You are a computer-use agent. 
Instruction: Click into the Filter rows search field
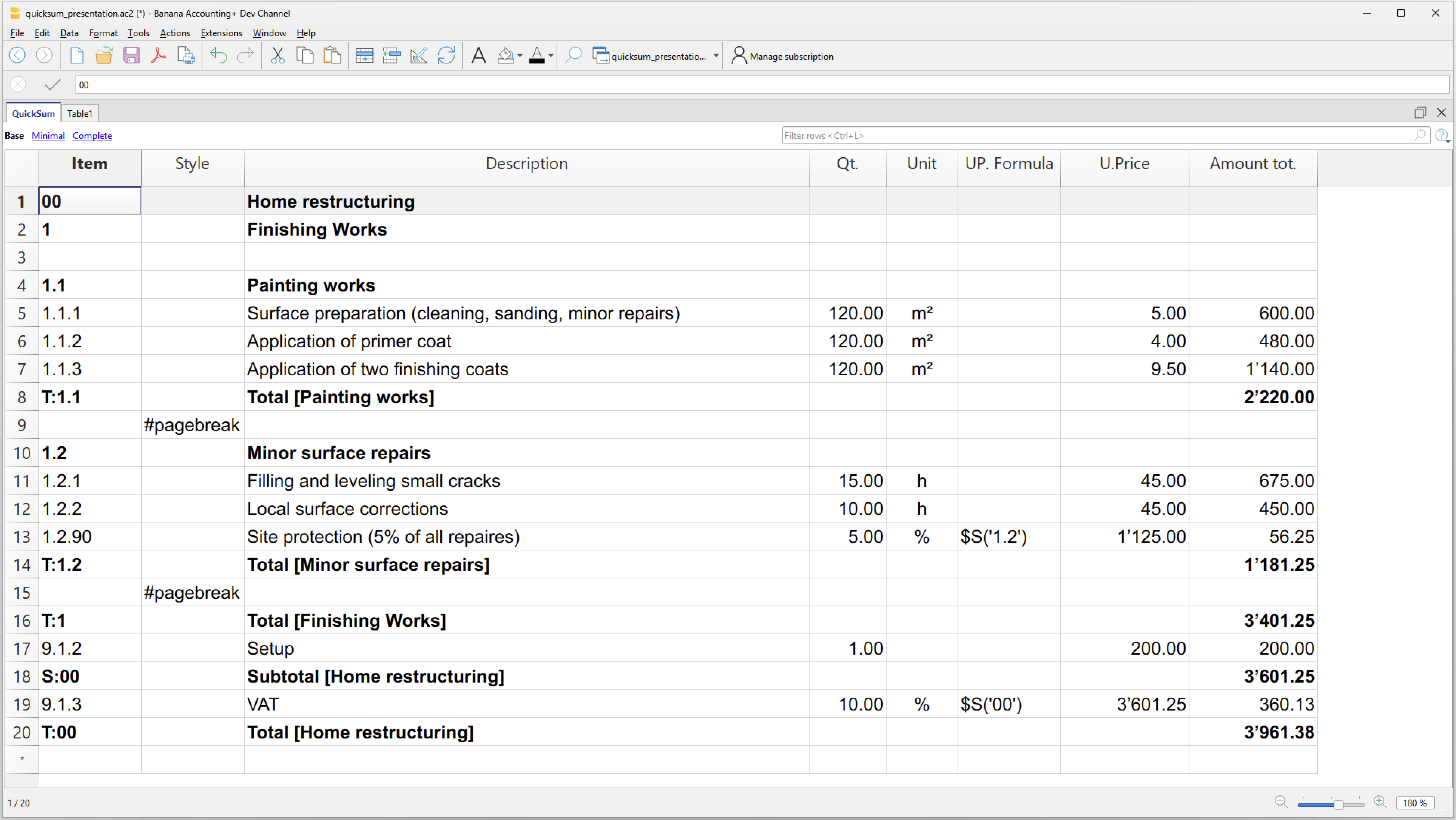tap(1097, 136)
